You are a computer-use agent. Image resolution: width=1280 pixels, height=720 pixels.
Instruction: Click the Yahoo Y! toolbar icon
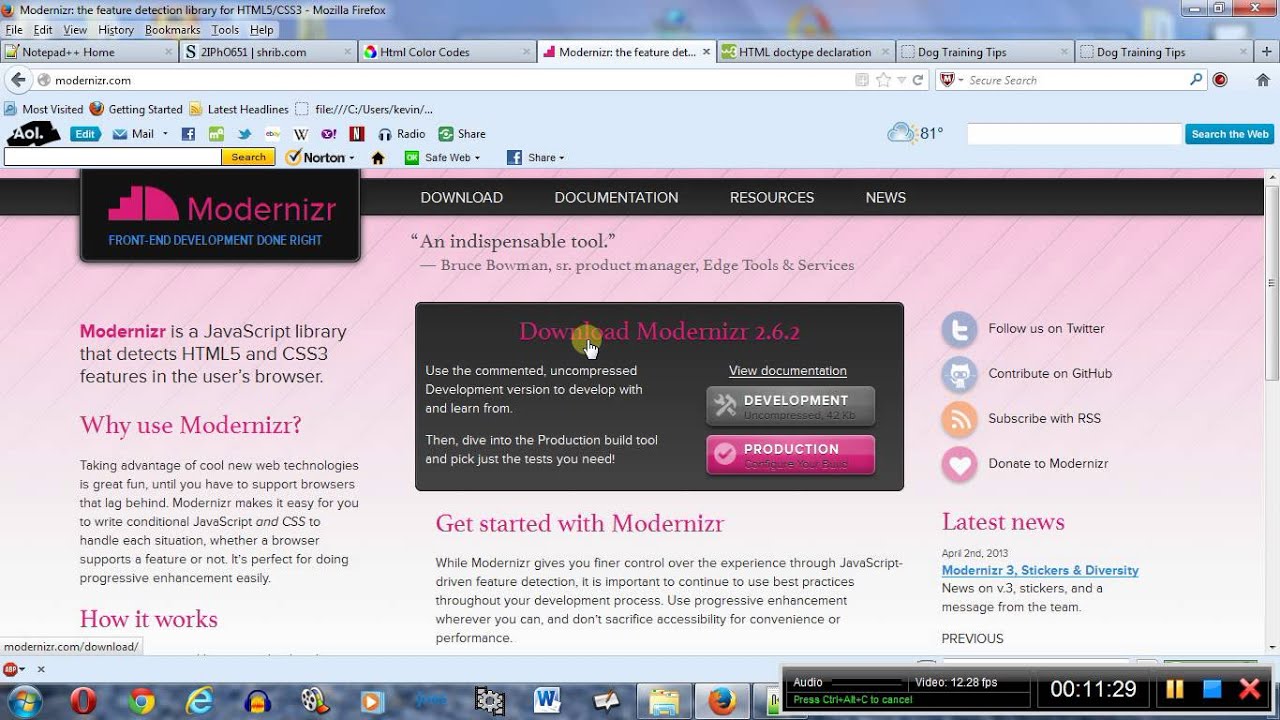tap(328, 134)
